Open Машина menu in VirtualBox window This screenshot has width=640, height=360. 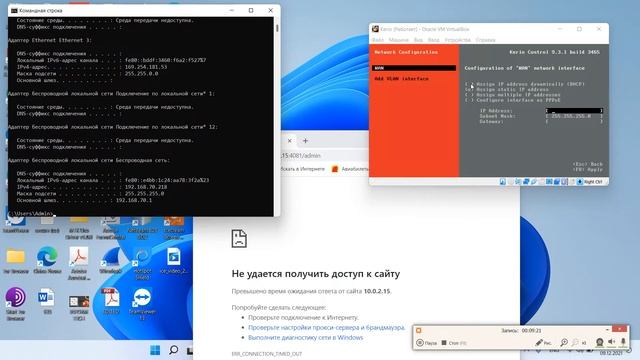coord(398,40)
